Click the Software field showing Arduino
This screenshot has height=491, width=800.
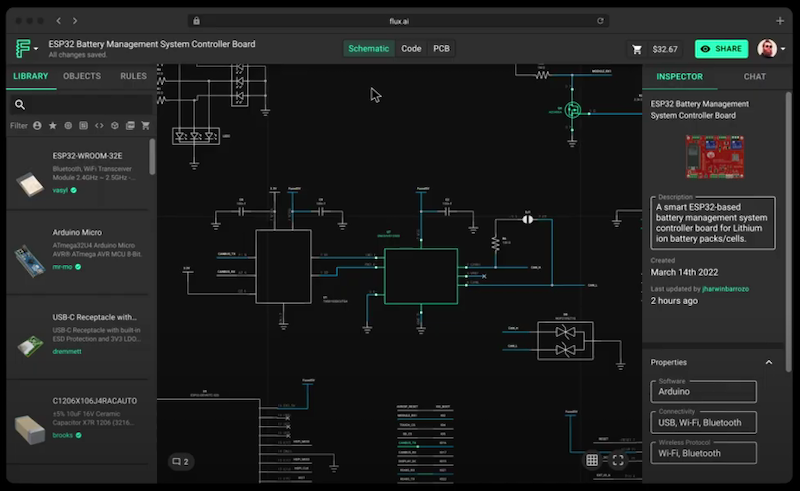pyautogui.click(x=704, y=391)
